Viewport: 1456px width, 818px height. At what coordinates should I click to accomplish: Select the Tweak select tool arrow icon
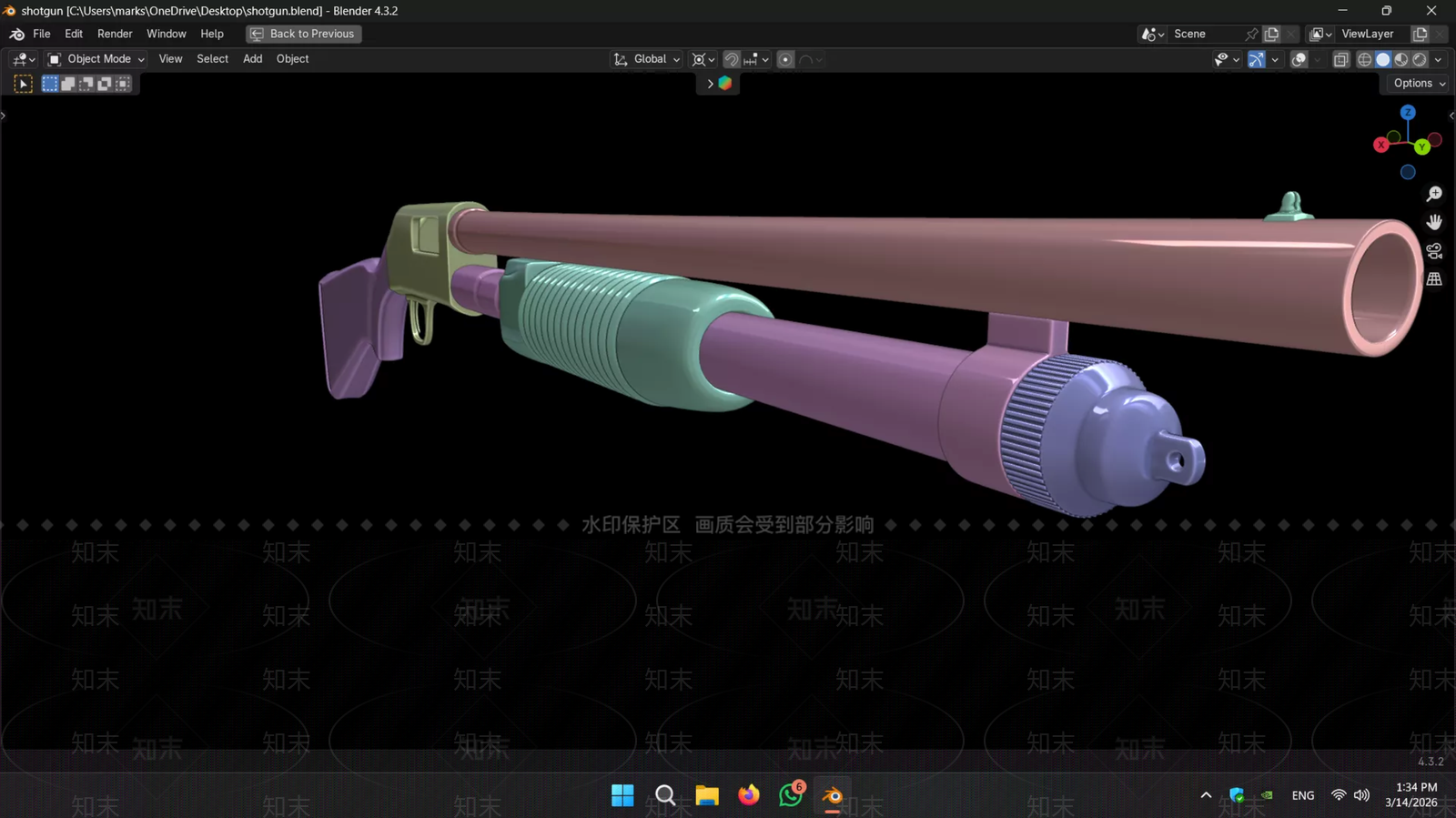coord(24,84)
